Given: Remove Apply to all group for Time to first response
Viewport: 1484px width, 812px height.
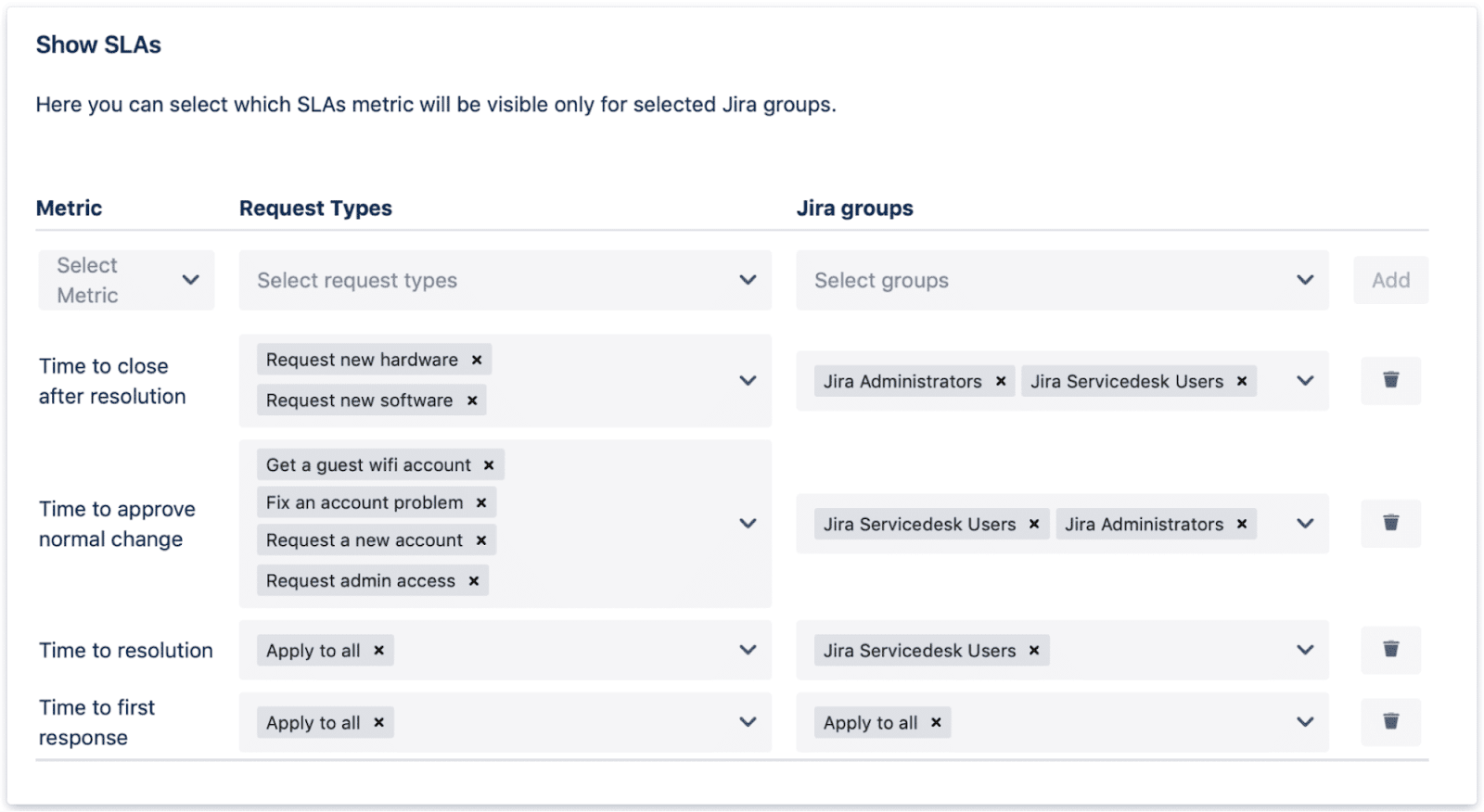Looking at the screenshot, I should tap(936, 723).
